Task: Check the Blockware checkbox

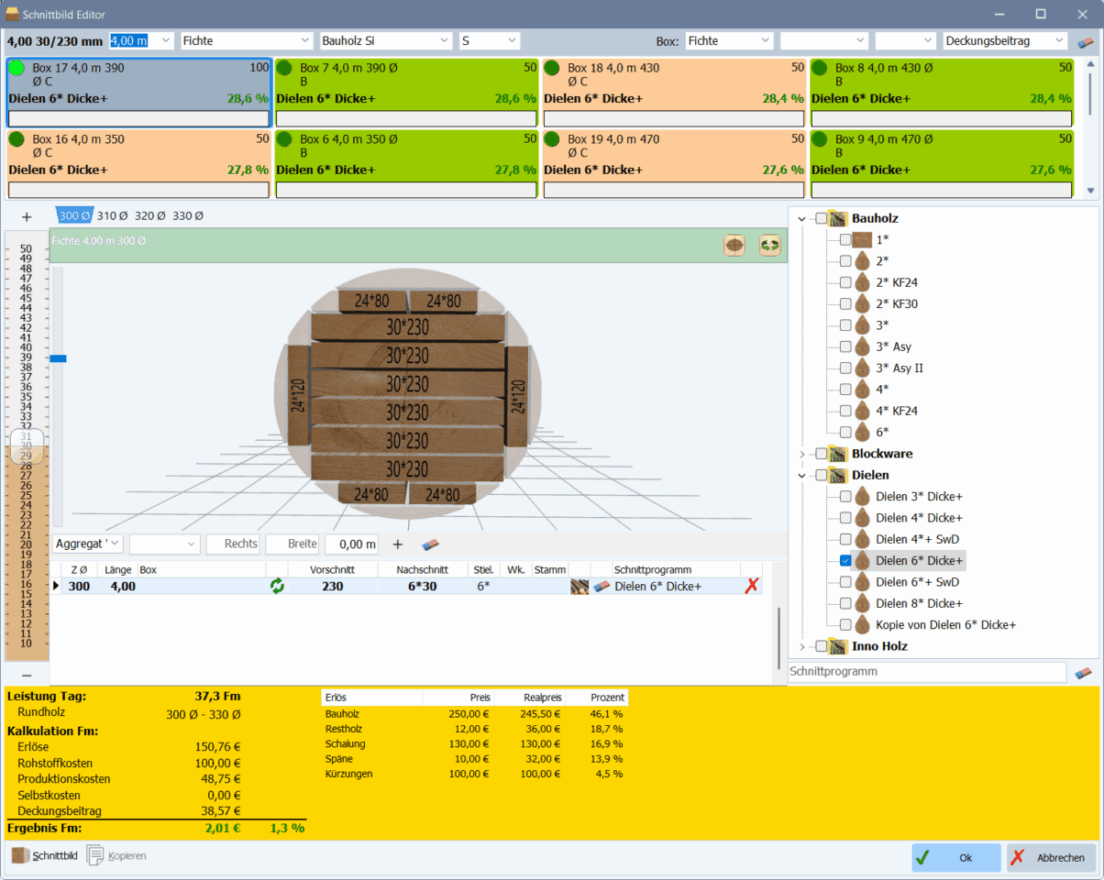Action: [x=821, y=453]
